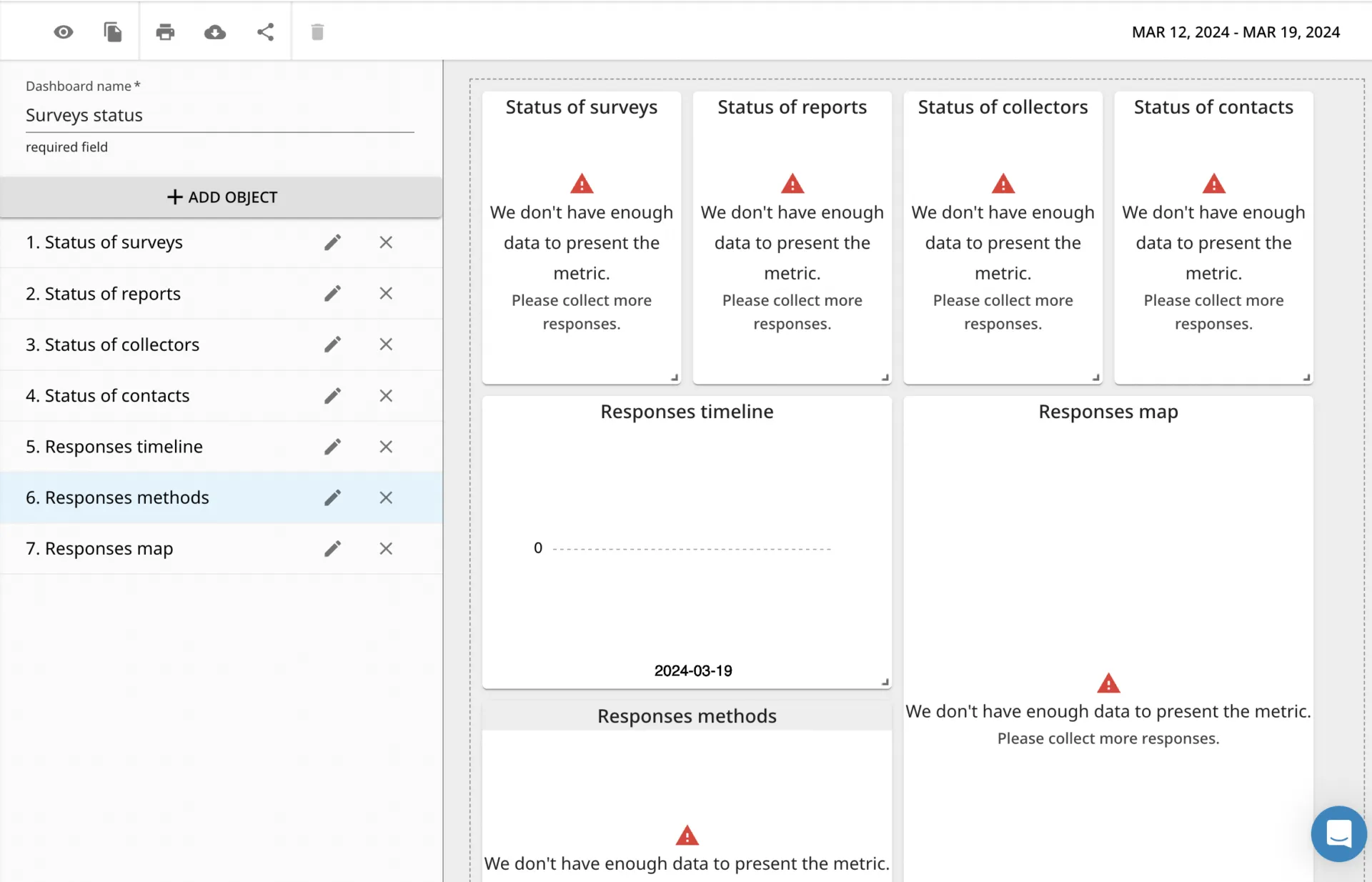Screen dimensions: 1372x882
Task: Share the dashboard
Action: tap(265, 32)
